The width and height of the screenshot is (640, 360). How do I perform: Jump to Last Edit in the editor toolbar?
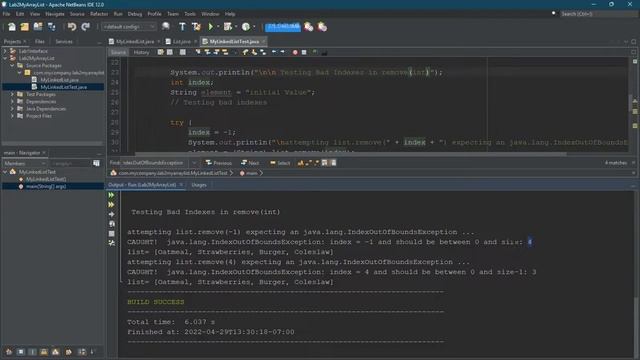coord(161,52)
